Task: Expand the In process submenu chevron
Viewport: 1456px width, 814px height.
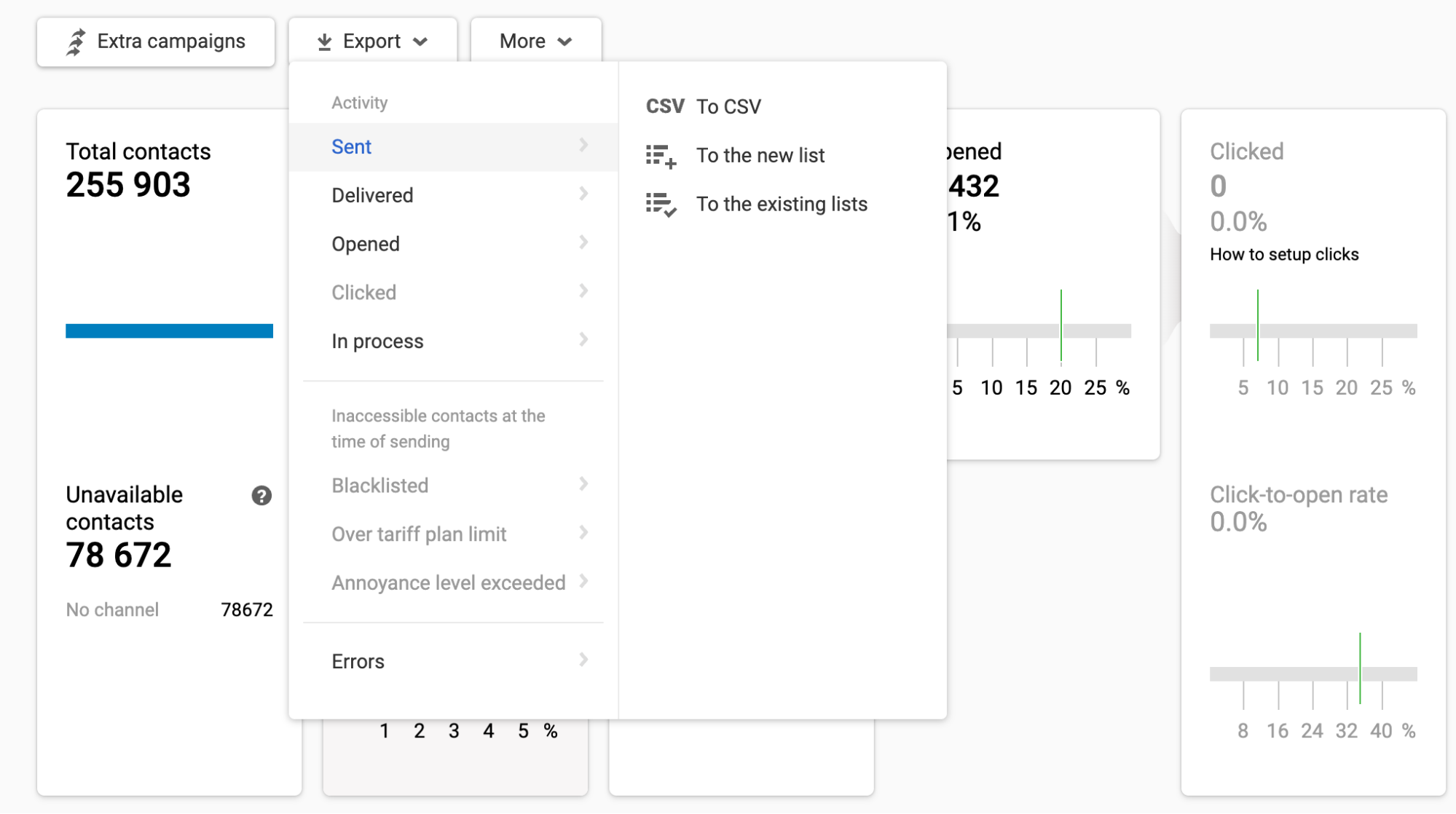Action: pyautogui.click(x=583, y=340)
